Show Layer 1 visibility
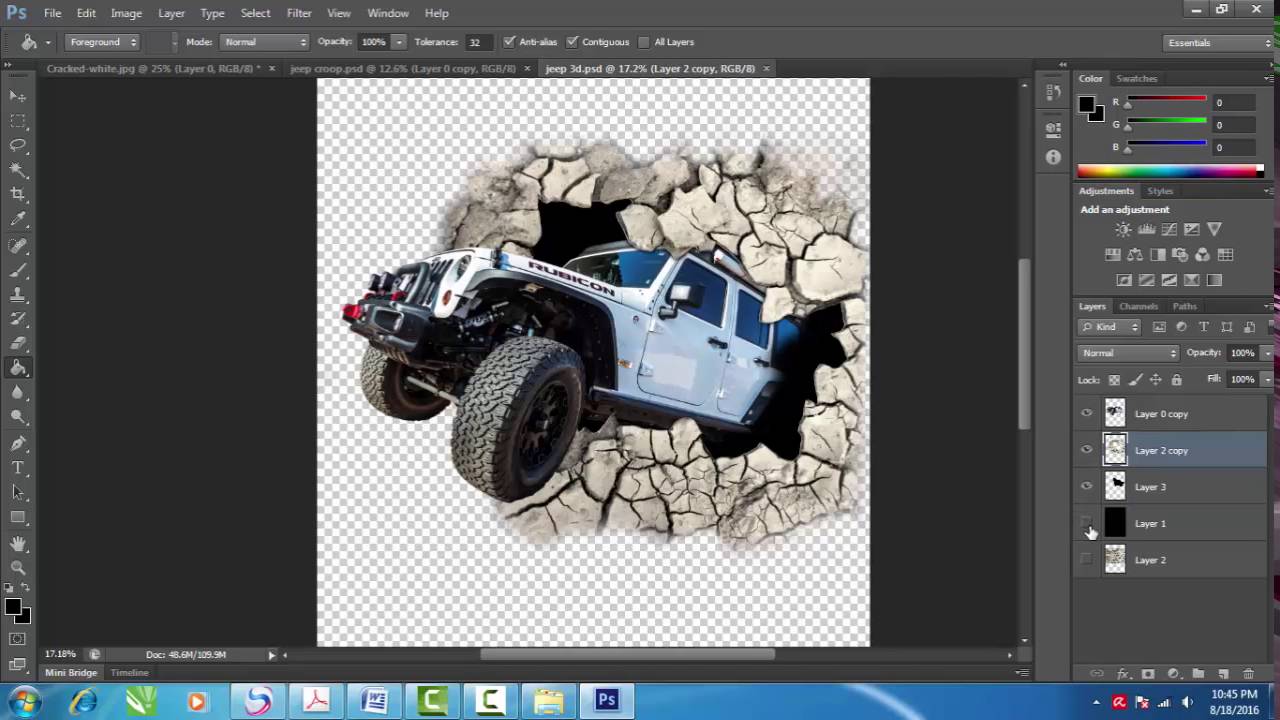The height and width of the screenshot is (720, 1280). (x=1087, y=523)
